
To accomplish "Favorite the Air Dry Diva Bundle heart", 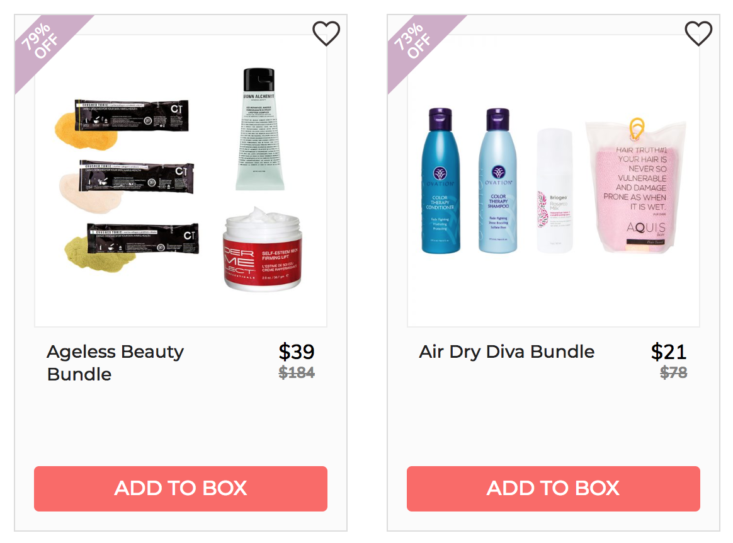I will coord(698,34).
